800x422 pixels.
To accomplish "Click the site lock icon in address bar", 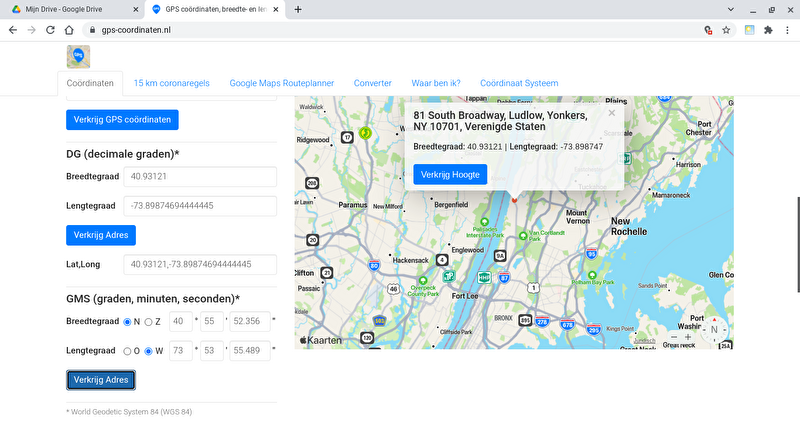I will 92,30.
